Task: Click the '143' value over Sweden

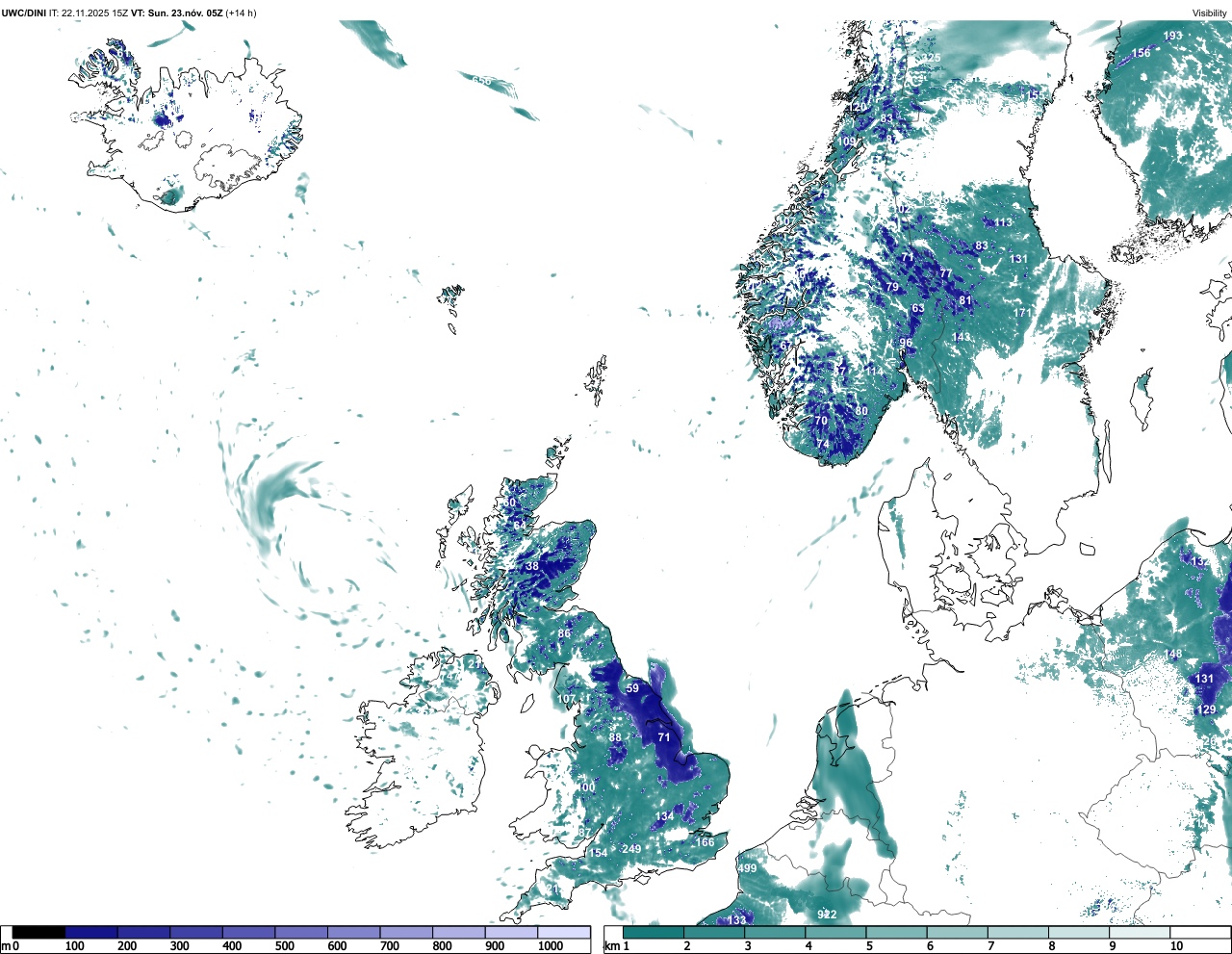Action: pyautogui.click(x=961, y=338)
